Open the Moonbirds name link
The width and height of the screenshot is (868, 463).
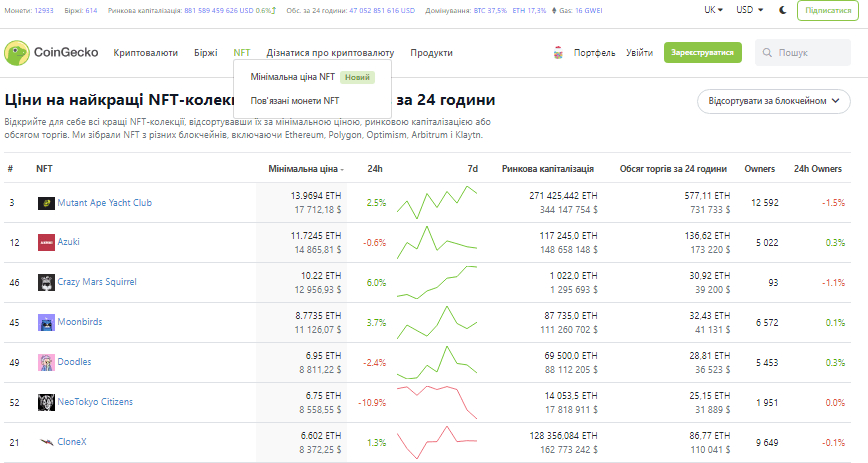click(x=80, y=322)
